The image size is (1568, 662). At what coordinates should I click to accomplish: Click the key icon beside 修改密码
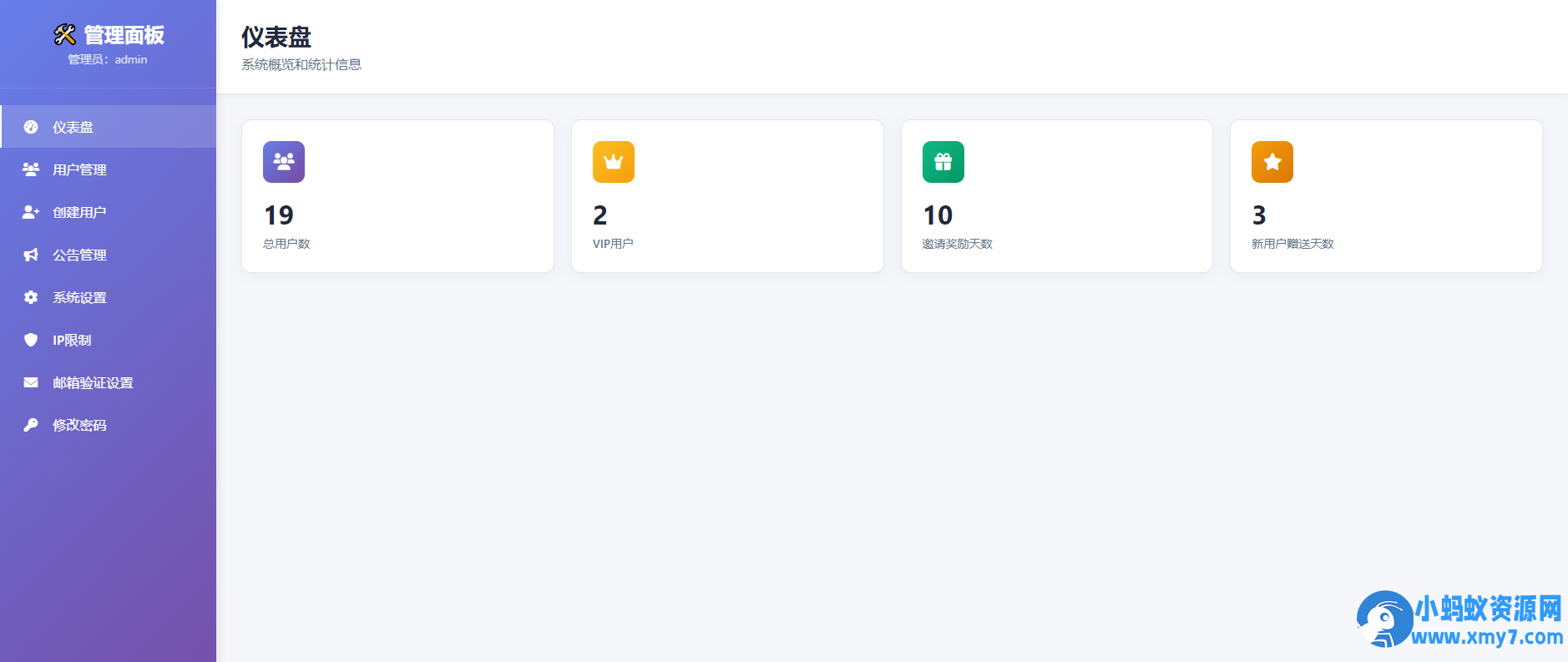[31, 425]
